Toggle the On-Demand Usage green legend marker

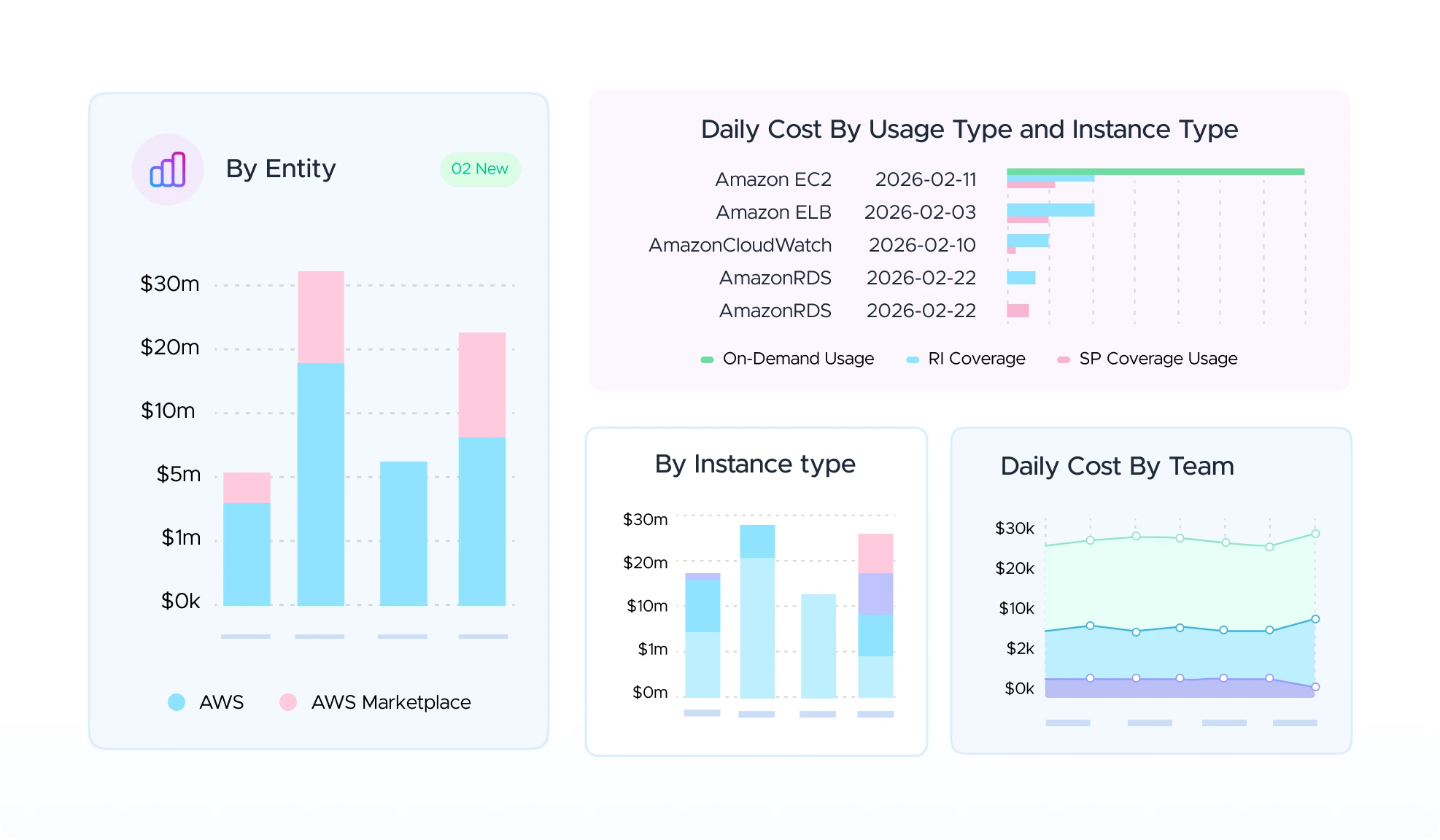click(x=707, y=359)
